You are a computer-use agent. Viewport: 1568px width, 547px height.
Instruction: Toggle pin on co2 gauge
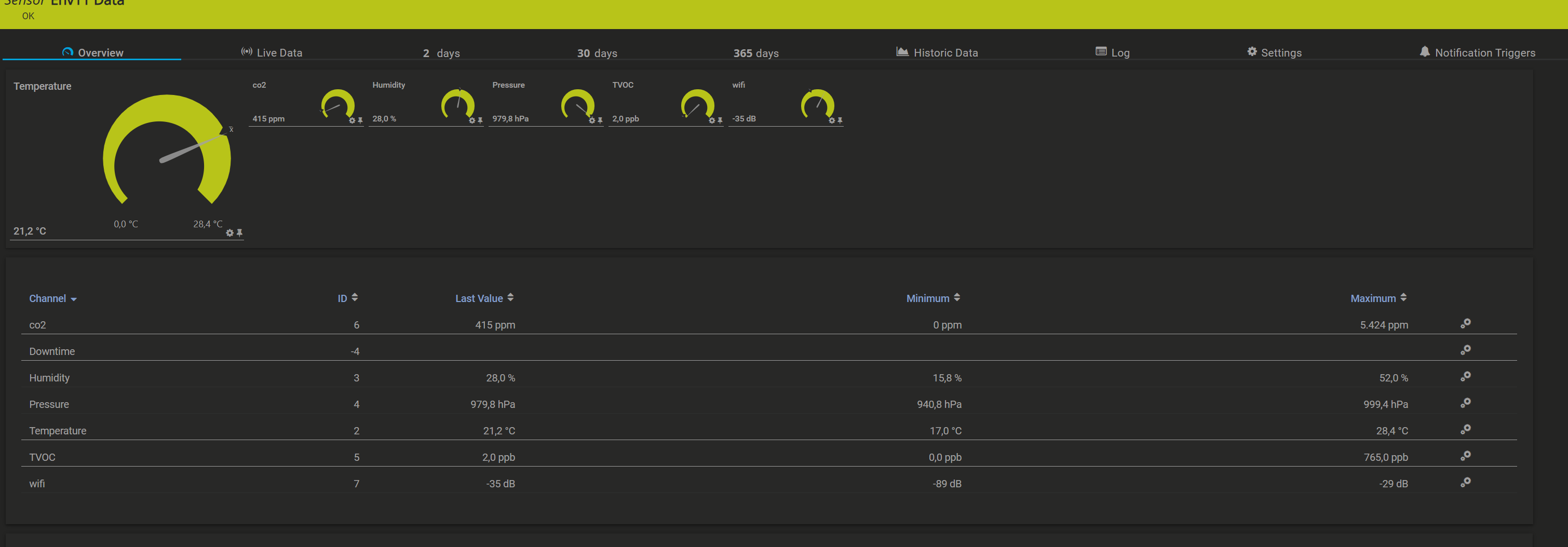[x=360, y=120]
